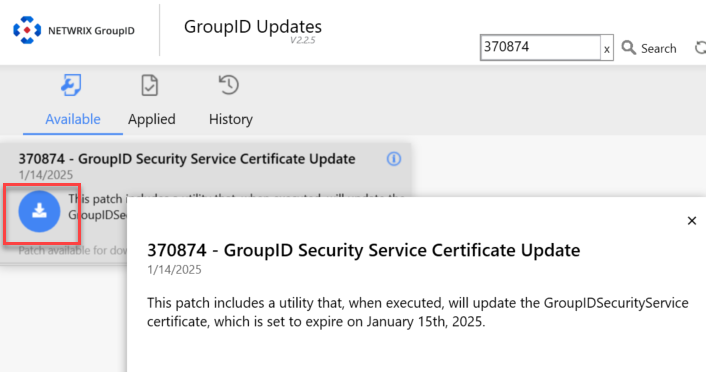Image resolution: width=706 pixels, height=372 pixels.
Task: Click the popup title 370874 Certificate Update
Action: (363, 250)
